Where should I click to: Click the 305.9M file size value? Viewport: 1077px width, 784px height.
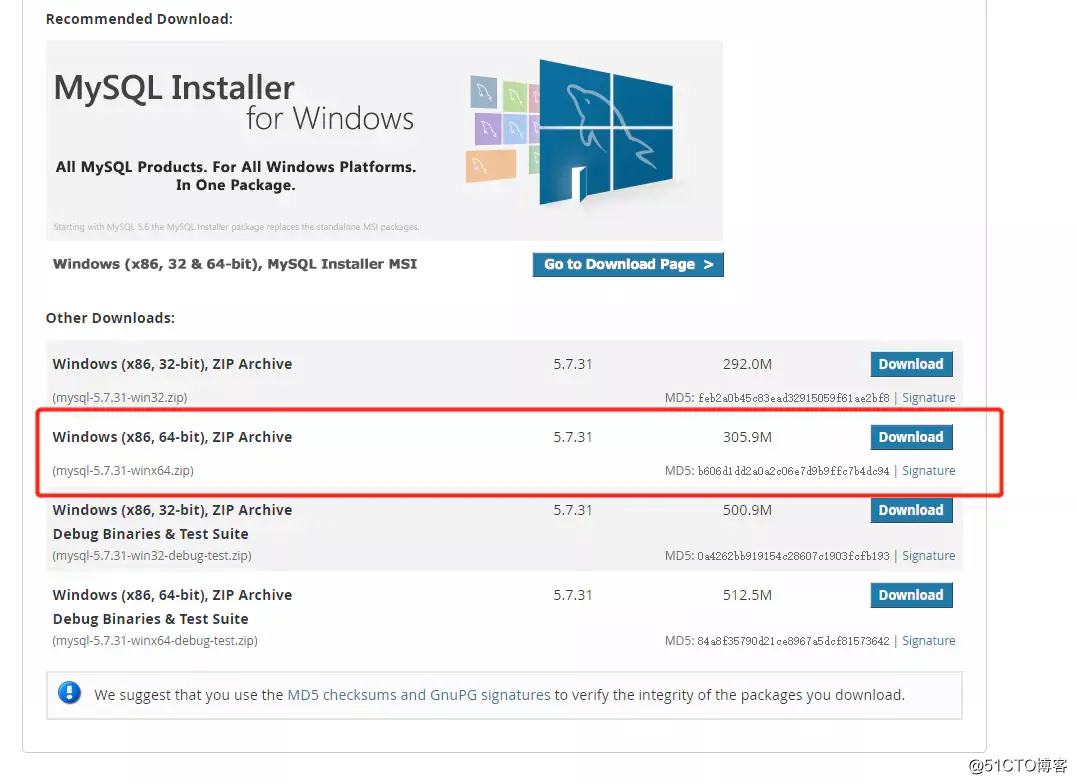[747, 437]
